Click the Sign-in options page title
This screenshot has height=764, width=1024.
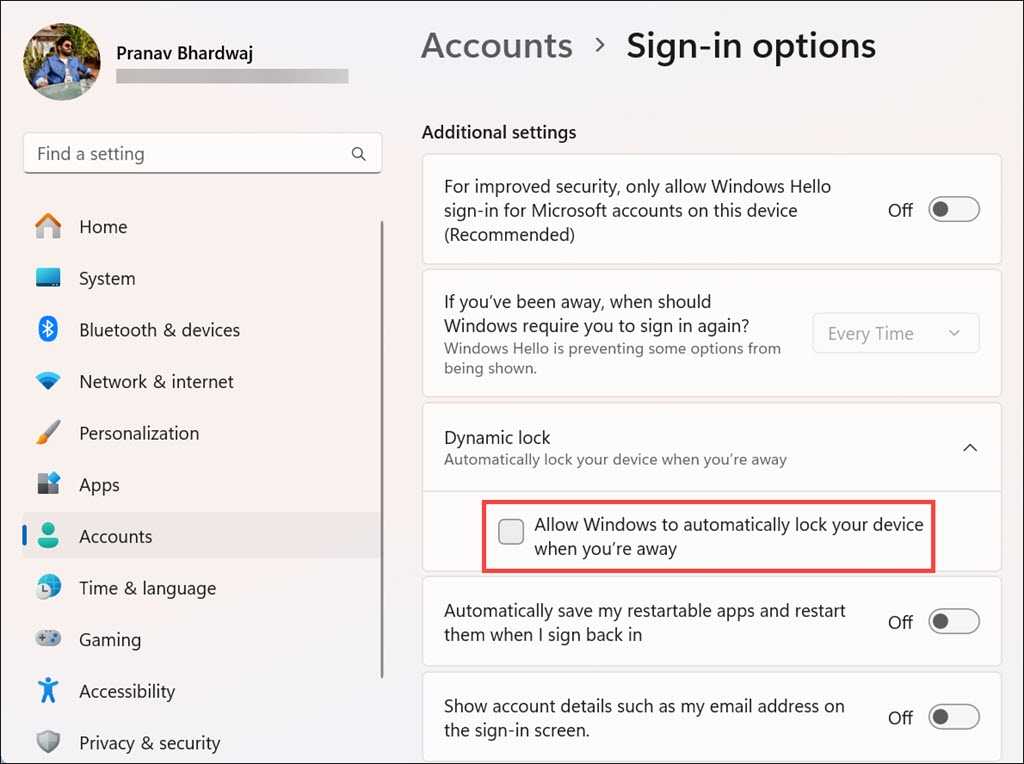click(751, 46)
